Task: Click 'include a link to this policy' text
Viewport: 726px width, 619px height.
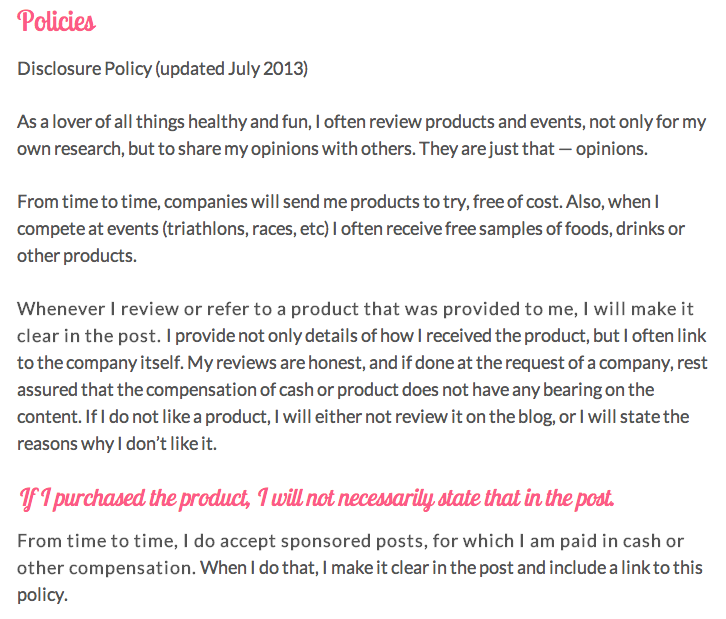Action: [x=360, y=581]
